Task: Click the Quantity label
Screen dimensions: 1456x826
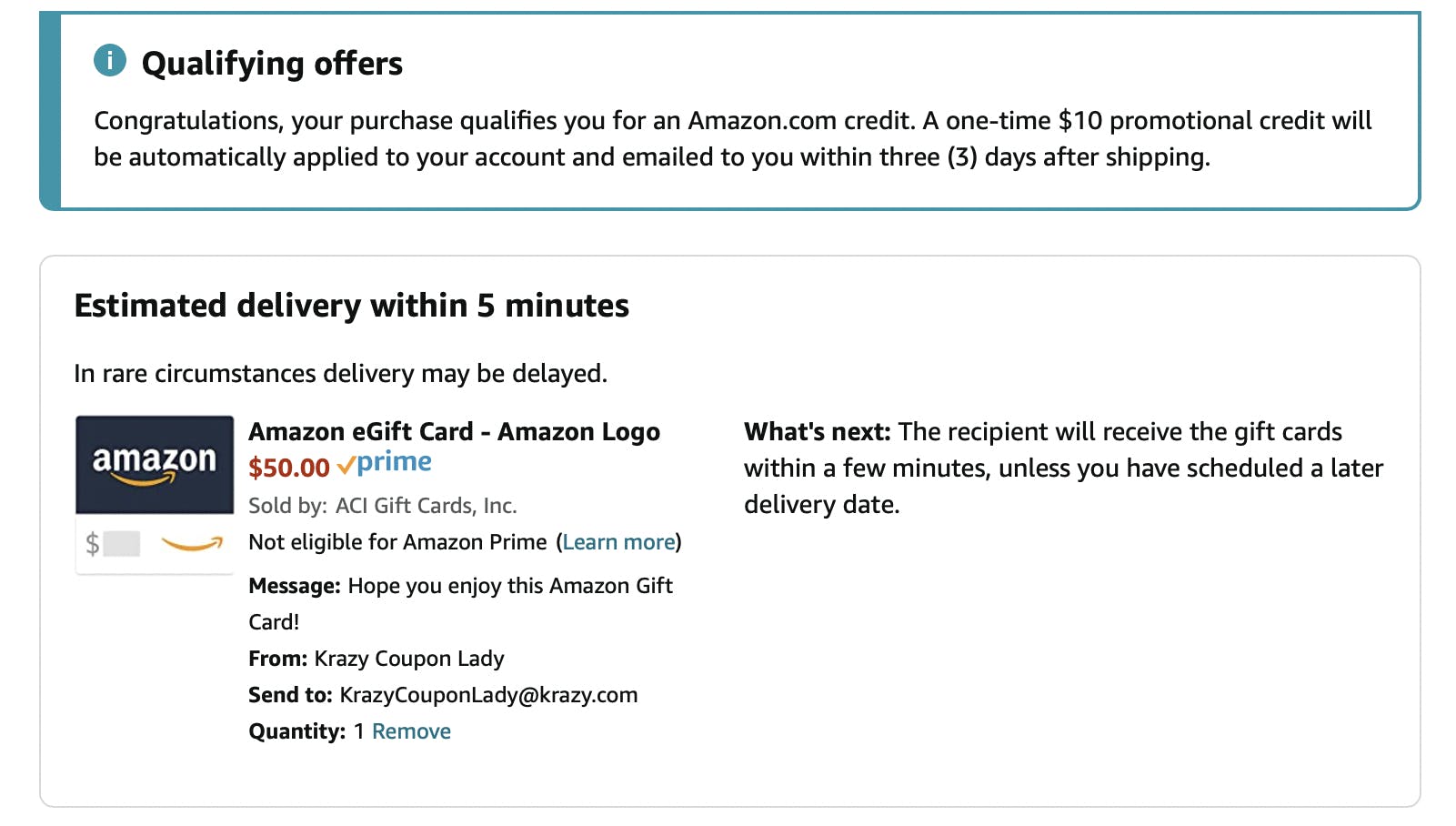Action: point(296,731)
